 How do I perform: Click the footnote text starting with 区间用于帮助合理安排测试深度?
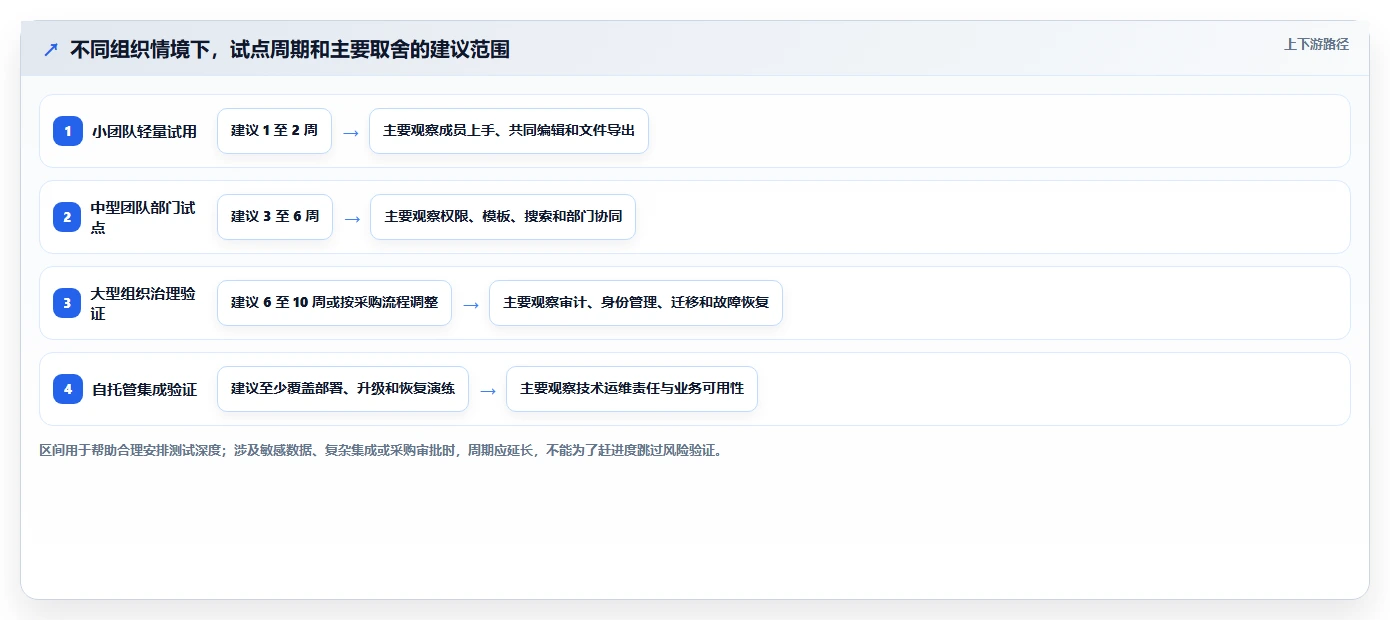pos(381,450)
